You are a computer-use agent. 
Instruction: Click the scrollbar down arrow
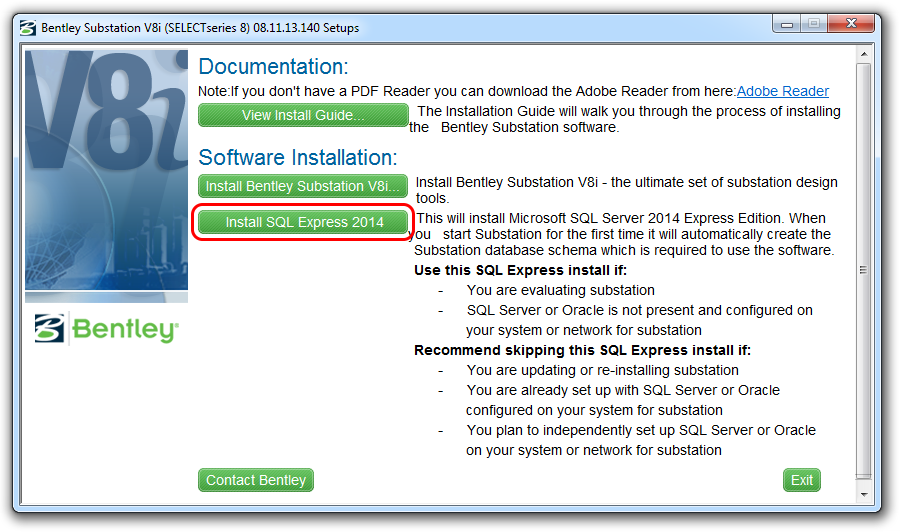pos(863,494)
